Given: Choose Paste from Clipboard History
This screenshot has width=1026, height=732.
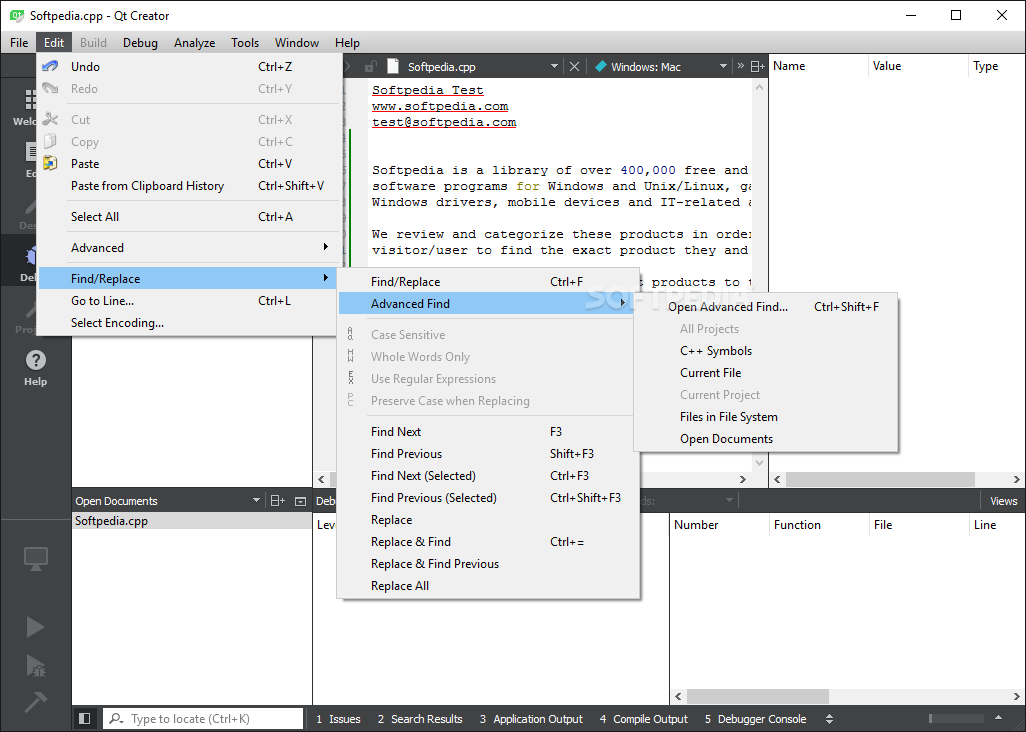Looking at the screenshot, I should 190,186.
